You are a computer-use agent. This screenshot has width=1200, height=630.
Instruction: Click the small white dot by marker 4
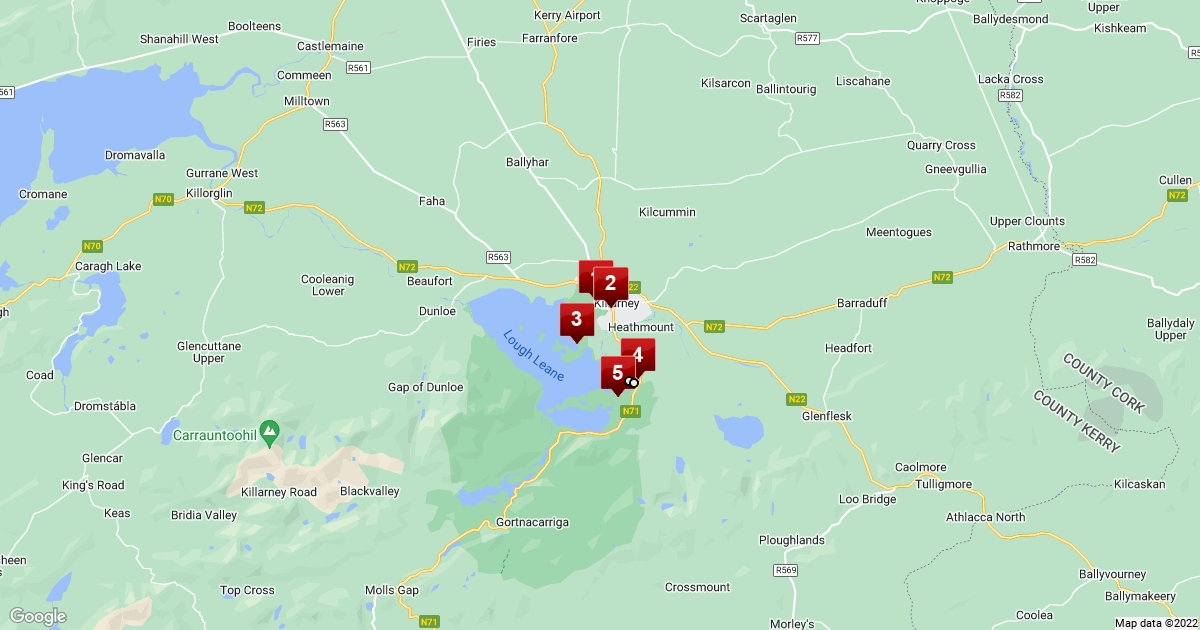click(632, 382)
